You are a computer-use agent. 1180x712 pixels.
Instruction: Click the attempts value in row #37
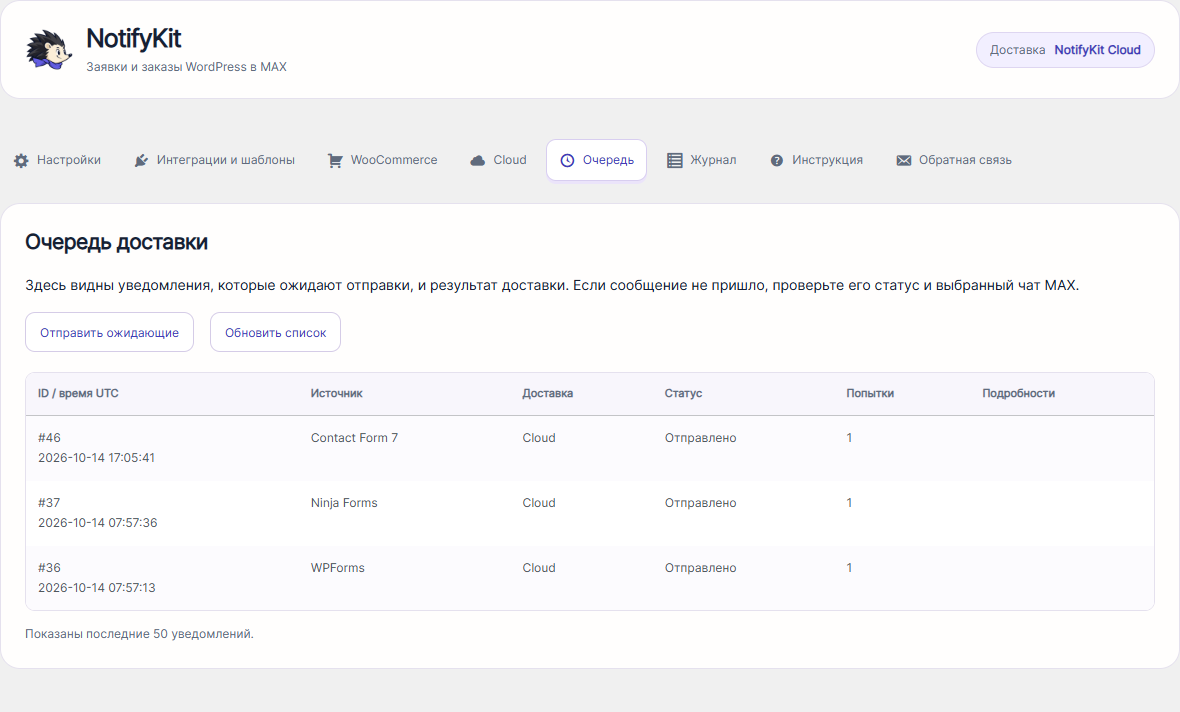[x=849, y=503]
